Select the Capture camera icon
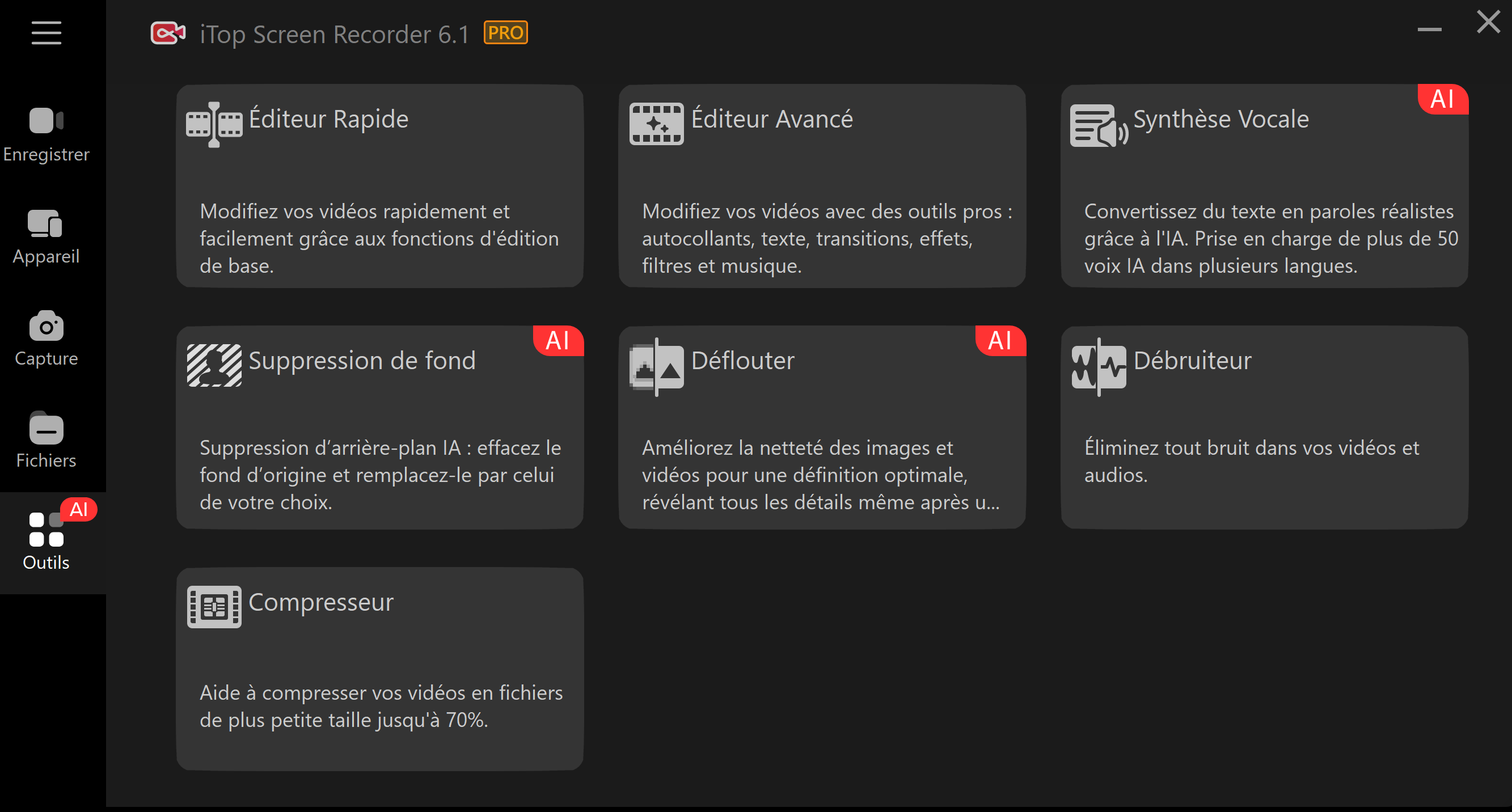The width and height of the screenshot is (1512, 812). [x=46, y=326]
